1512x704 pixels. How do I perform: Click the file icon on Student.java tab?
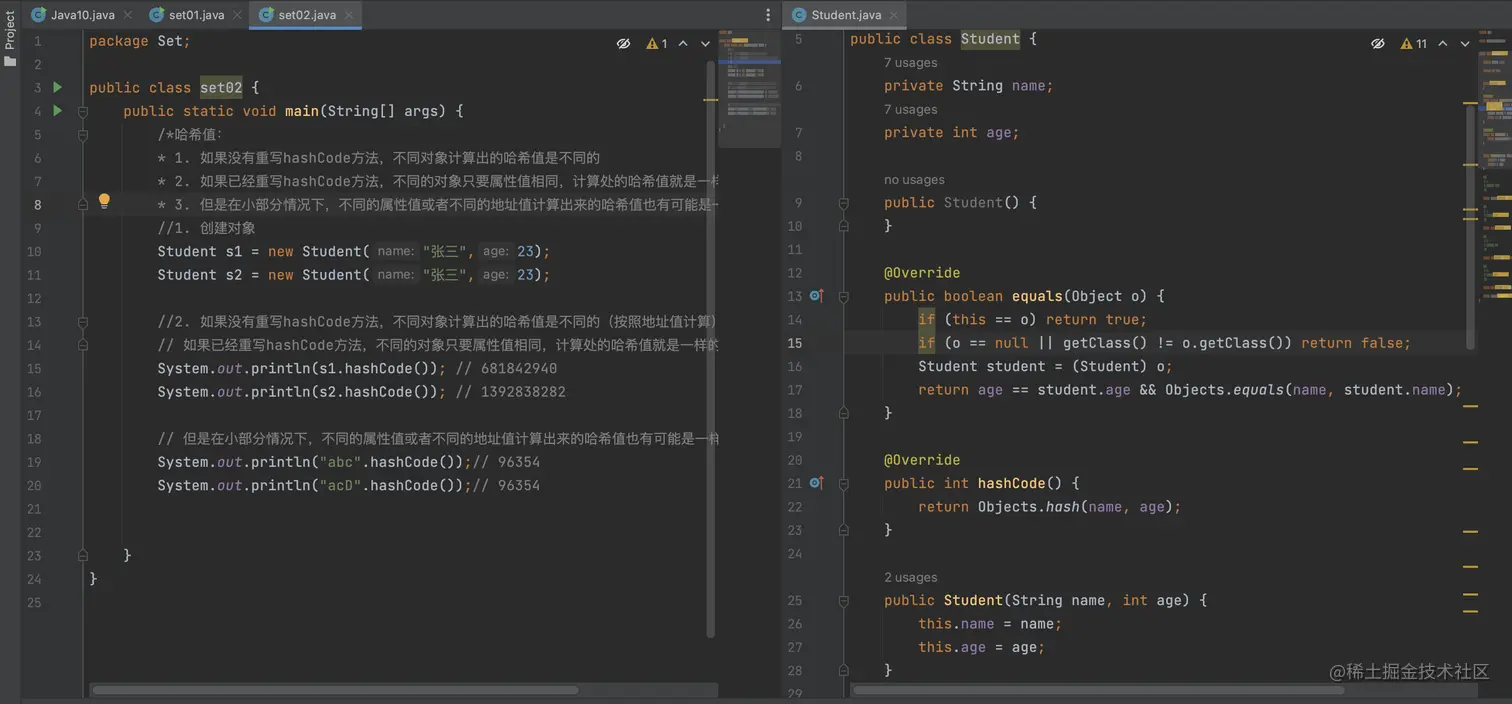point(798,15)
